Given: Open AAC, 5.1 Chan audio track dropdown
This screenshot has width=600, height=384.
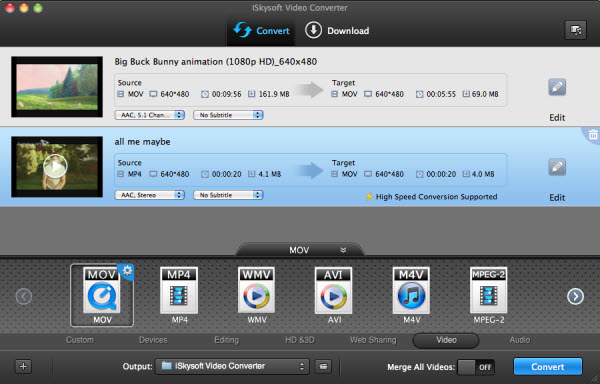Looking at the screenshot, I should pos(150,115).
